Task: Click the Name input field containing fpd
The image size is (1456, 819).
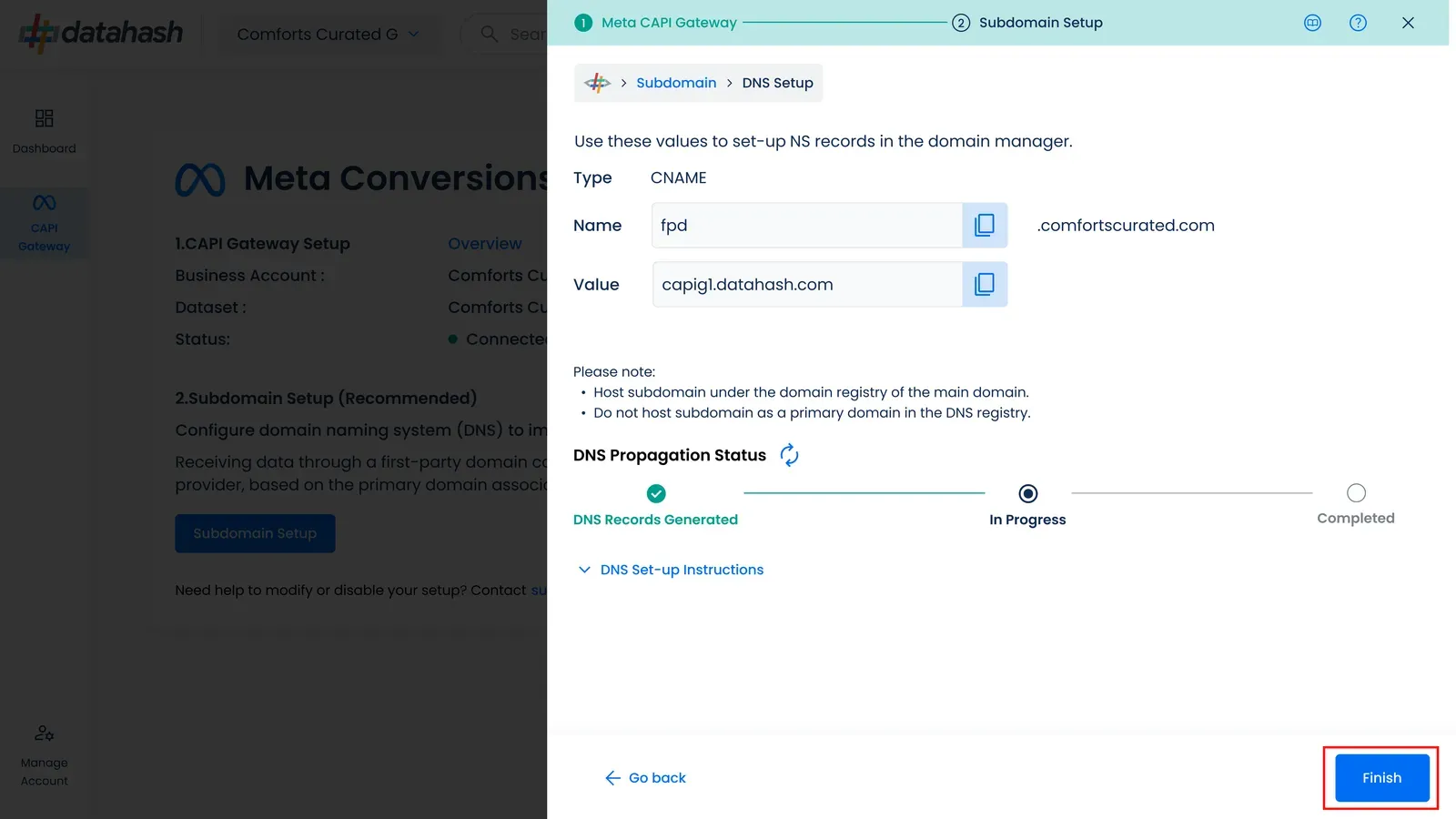Action: [807, 226]
